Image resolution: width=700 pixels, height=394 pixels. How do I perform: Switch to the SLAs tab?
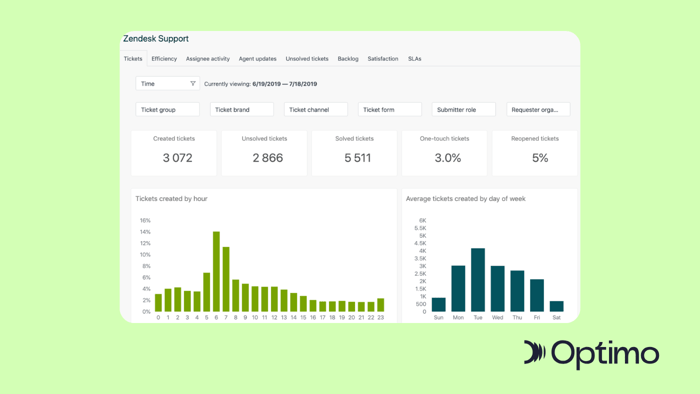414,58
